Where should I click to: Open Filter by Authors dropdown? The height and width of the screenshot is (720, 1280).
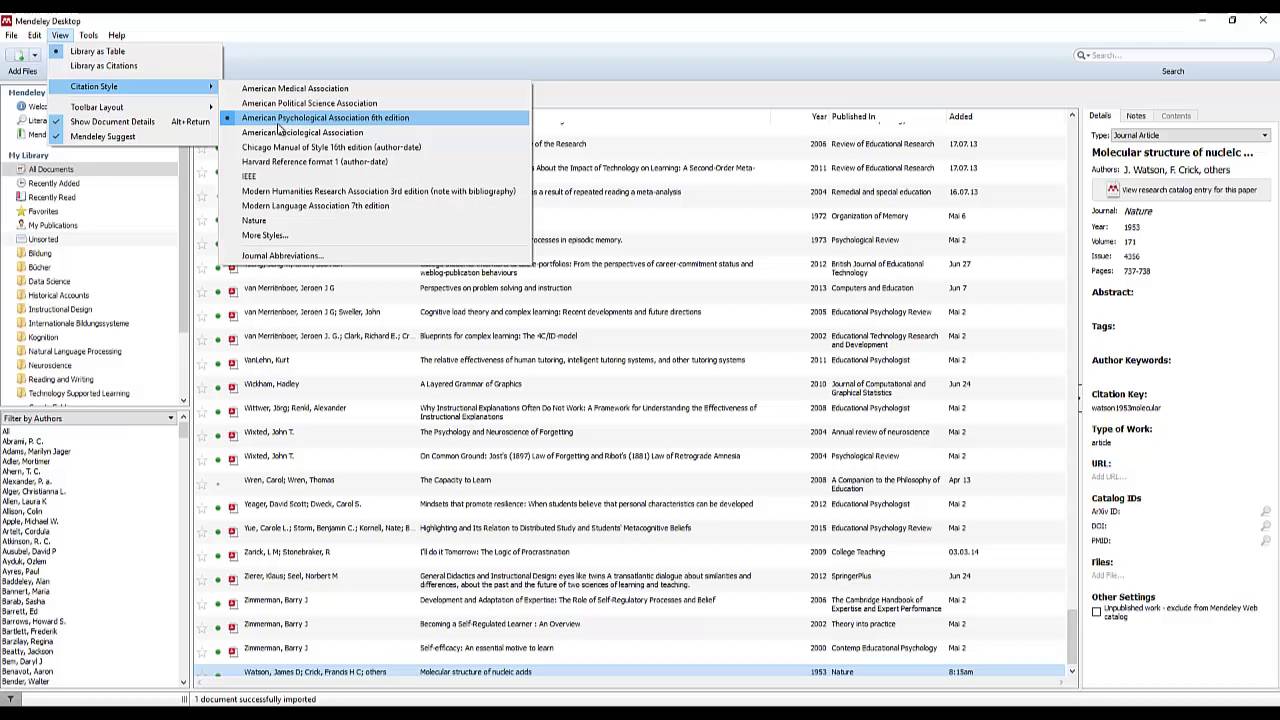pyautogui.click(x=89, y=418)
